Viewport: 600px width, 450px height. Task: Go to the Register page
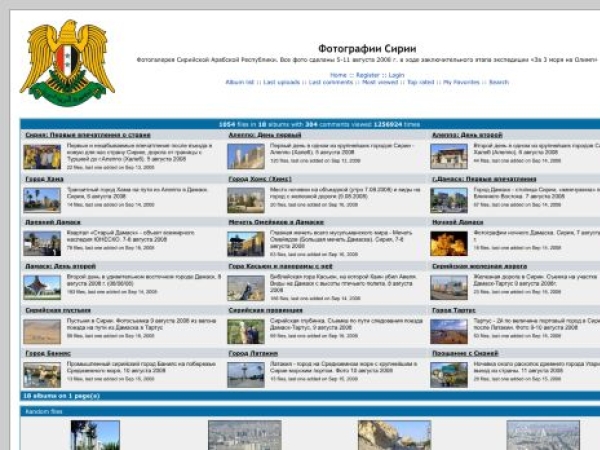pyautogui.click(x=368, y=75)
